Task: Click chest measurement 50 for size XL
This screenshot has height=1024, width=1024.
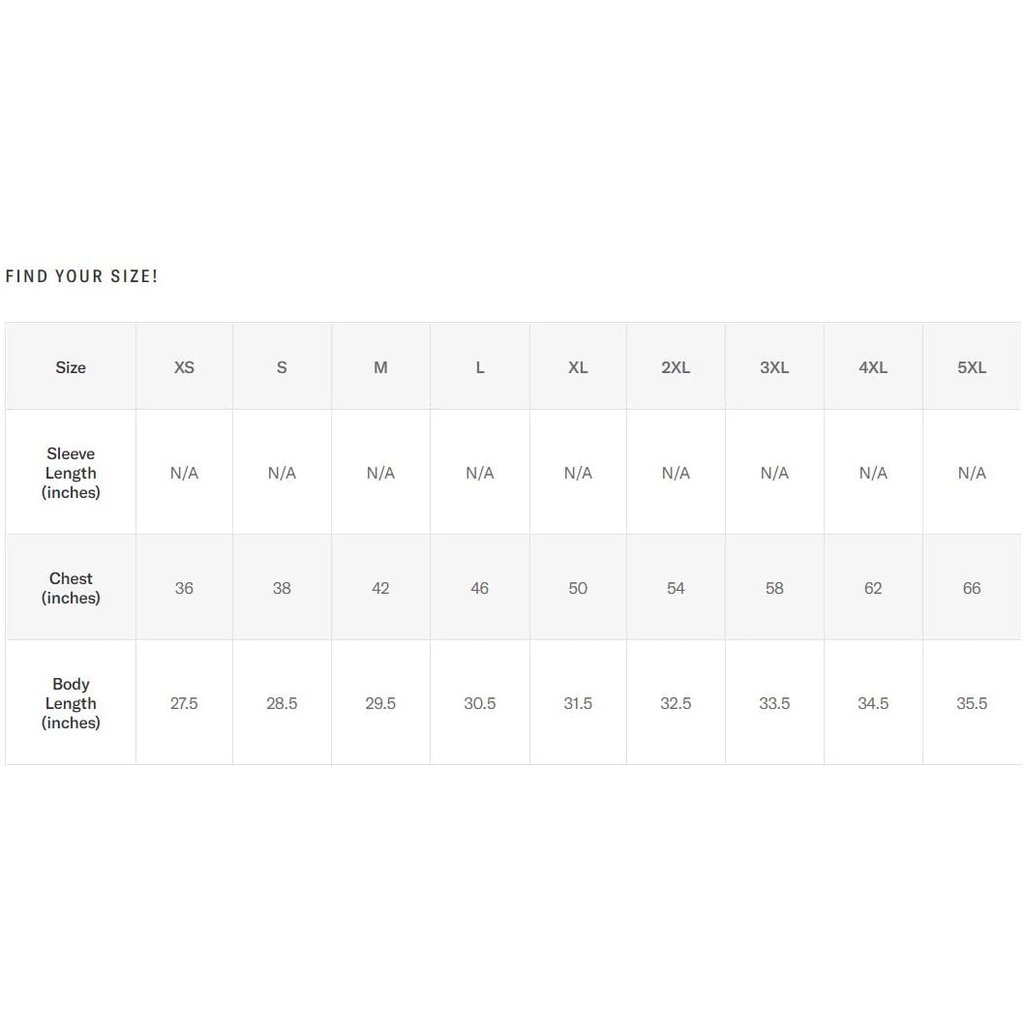Action: tap(578, 588)
